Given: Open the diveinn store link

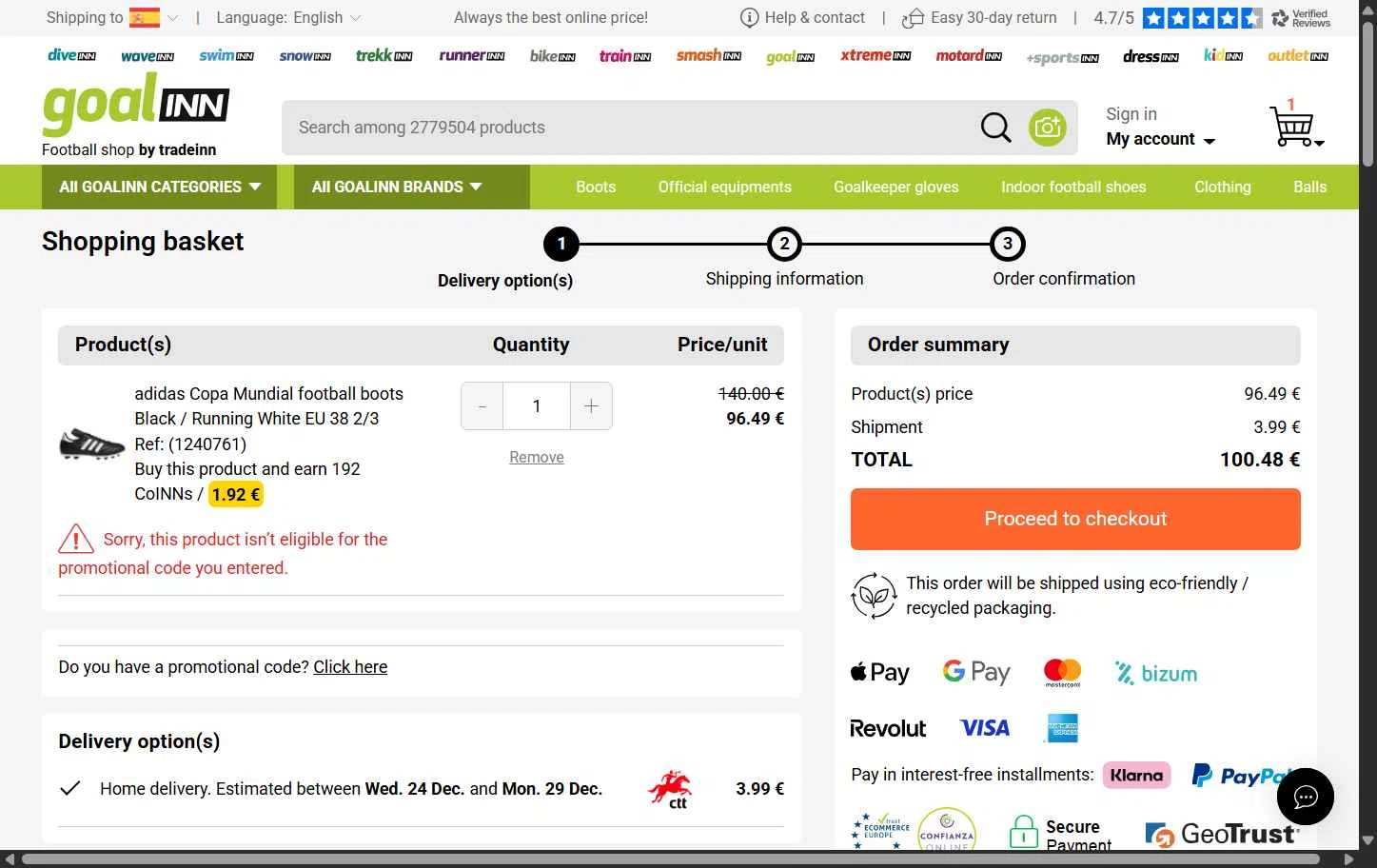Looking at the screenshot, I should [72, 56].
